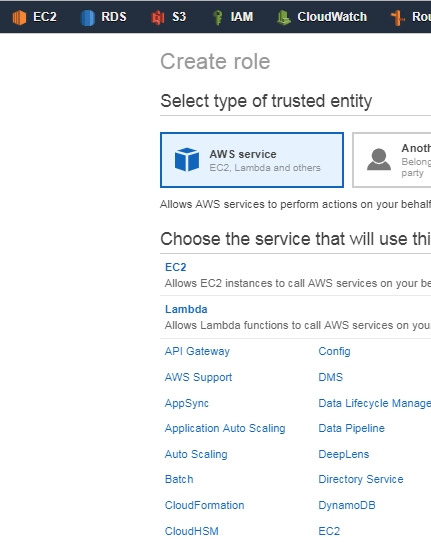Select the Another AWS account entity card

click(392, 160)
